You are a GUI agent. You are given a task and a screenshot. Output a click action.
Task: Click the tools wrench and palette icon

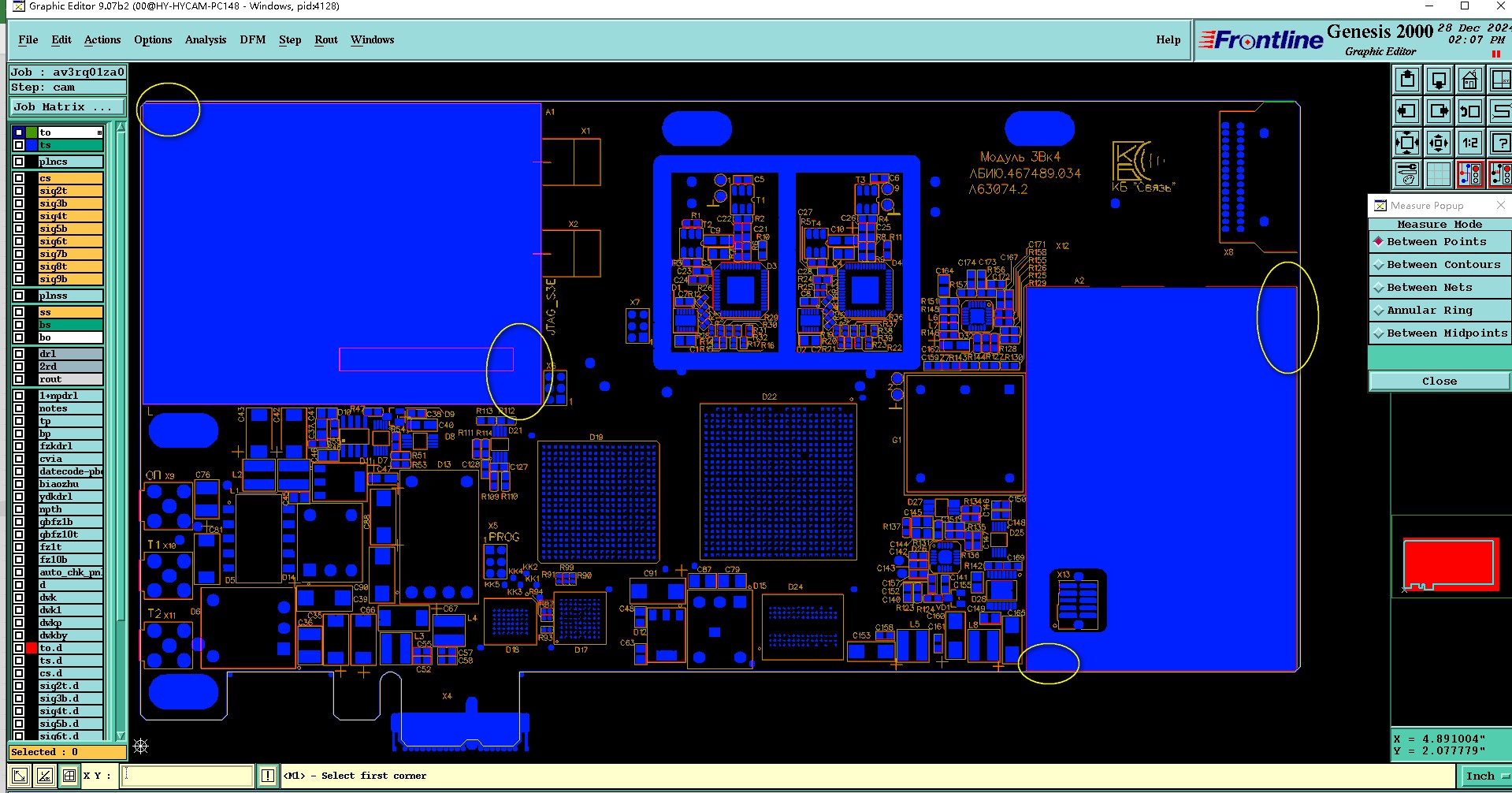pyautogui.click(x=1407, y=174)
